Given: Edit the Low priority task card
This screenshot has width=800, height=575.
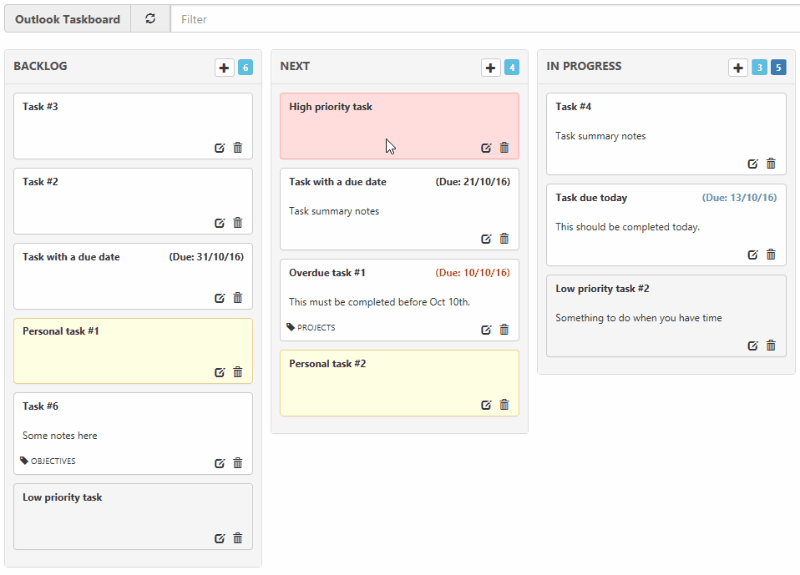Looking at the screenshot, I should [219, 538].
